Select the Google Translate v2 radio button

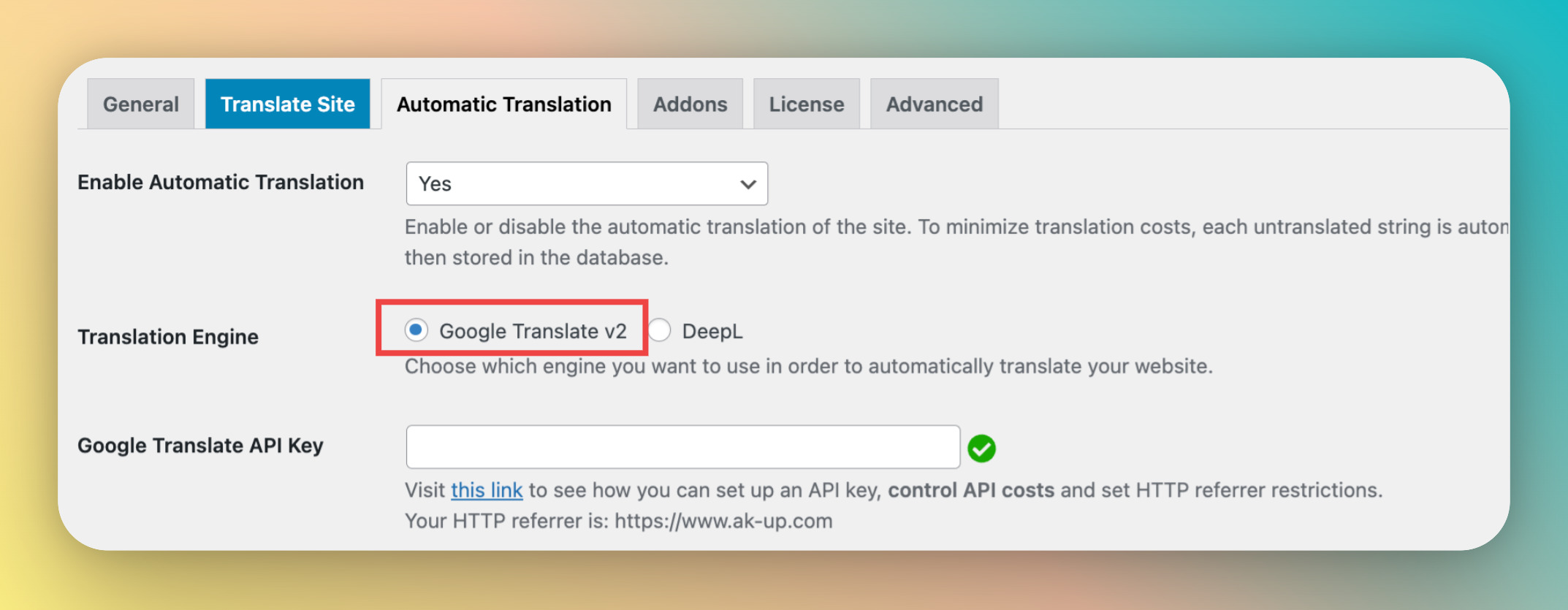pos(416,330)
